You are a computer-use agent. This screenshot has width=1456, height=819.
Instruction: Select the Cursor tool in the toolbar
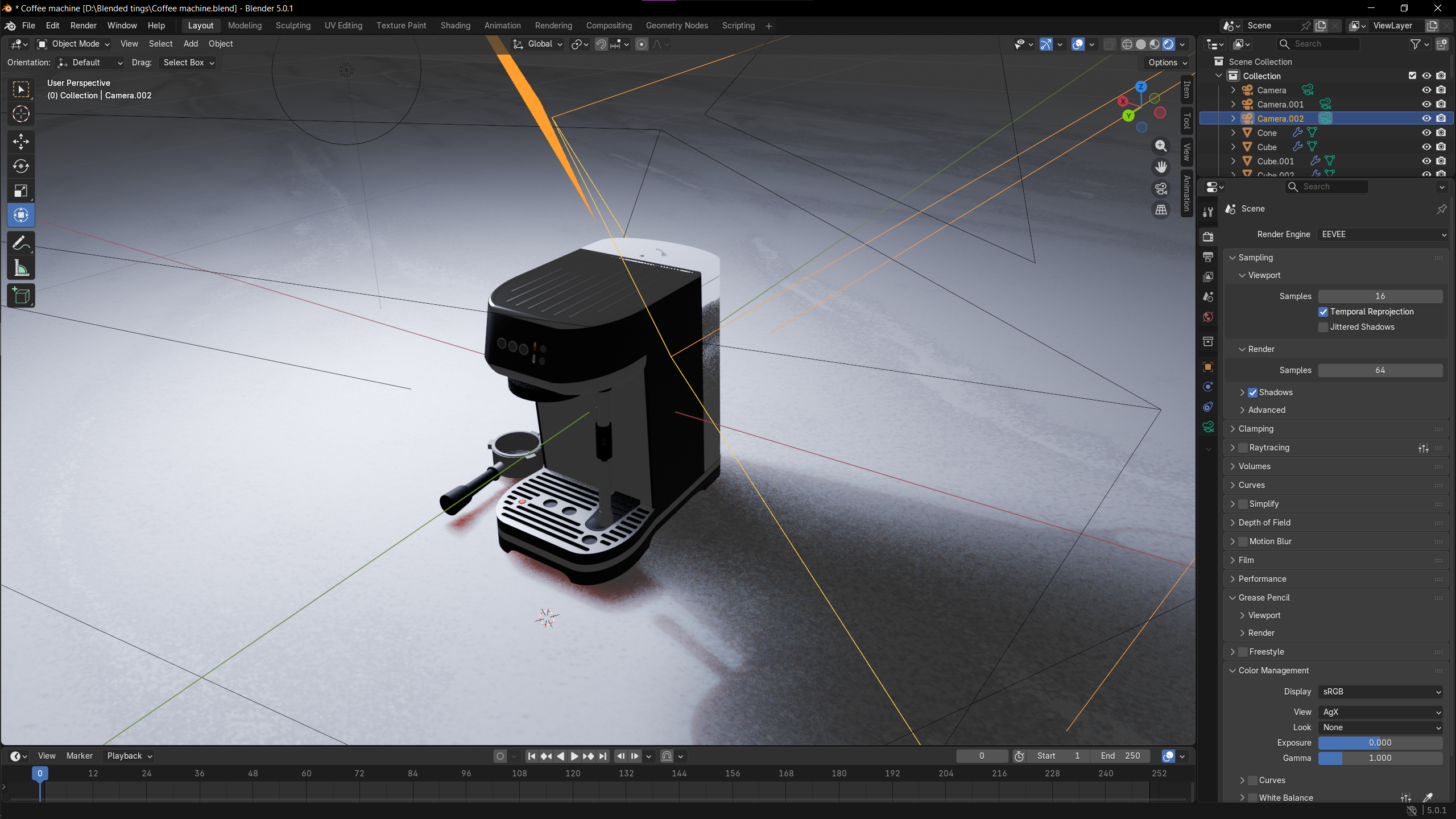pyautogui.click(x=21, y=114)
